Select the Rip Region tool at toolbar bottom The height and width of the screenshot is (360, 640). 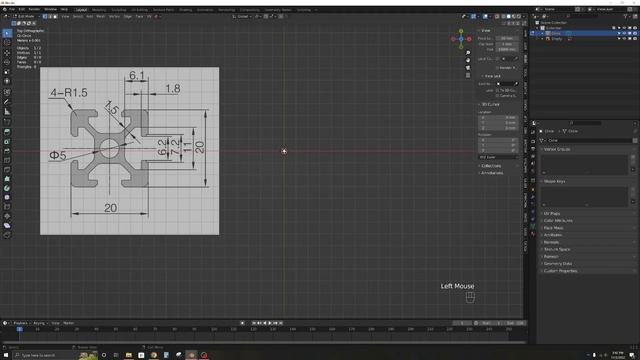click(7, 235)
